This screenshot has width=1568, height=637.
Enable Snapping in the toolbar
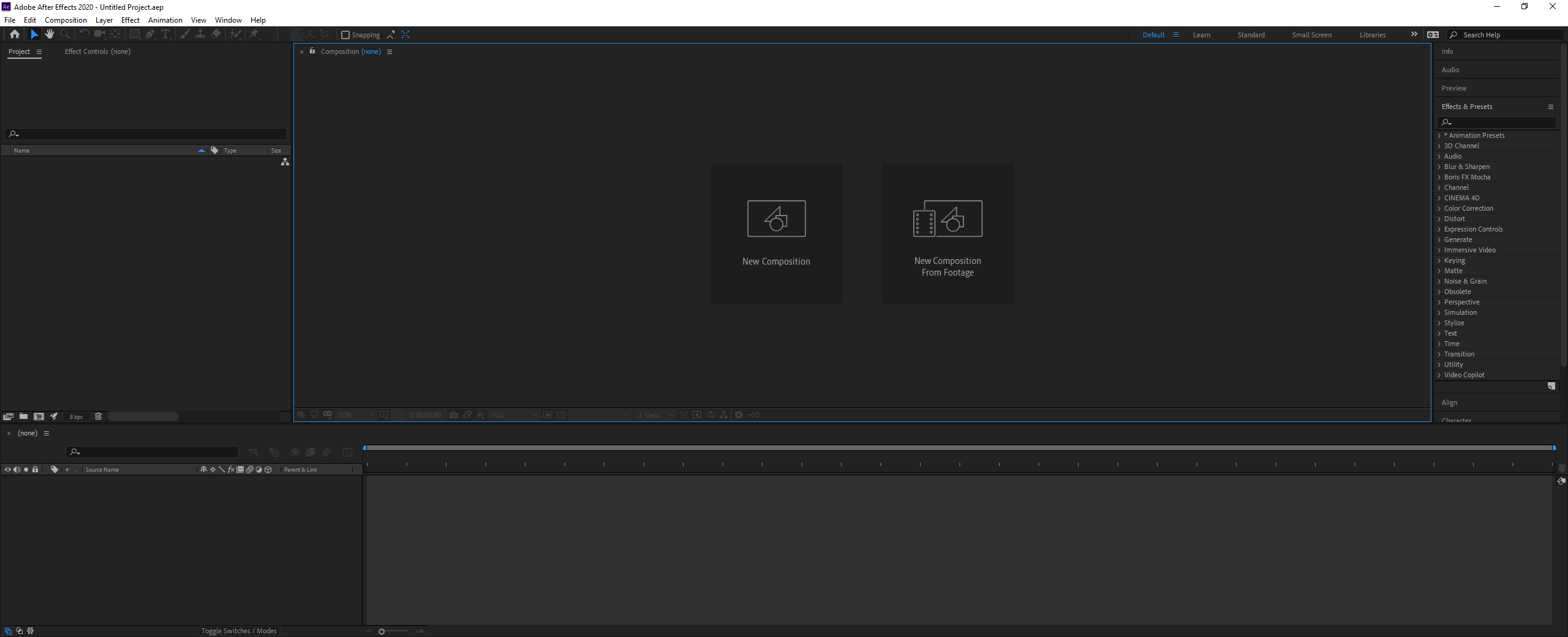(x=345, y=35)
